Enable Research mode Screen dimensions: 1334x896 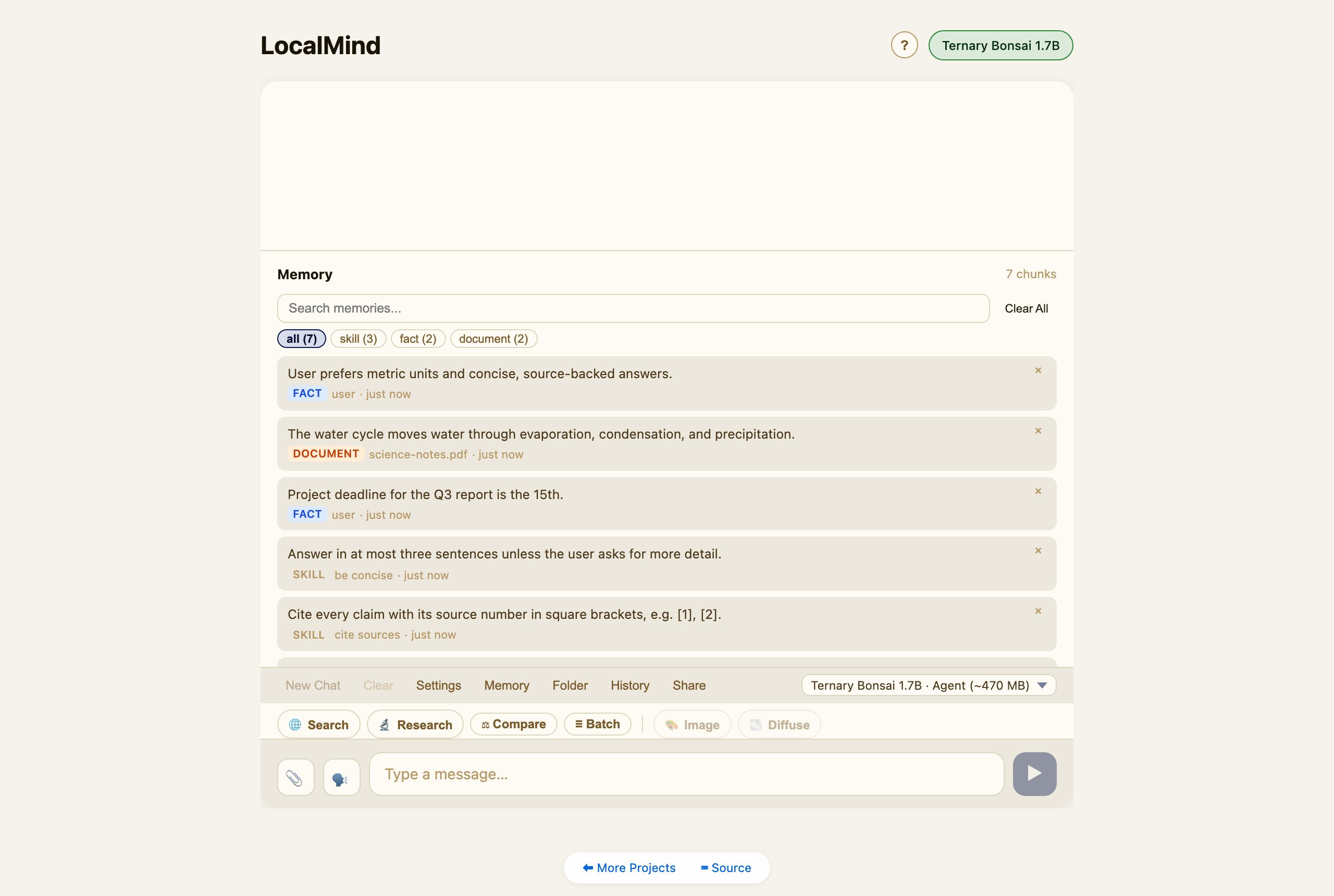click(415, 725)
